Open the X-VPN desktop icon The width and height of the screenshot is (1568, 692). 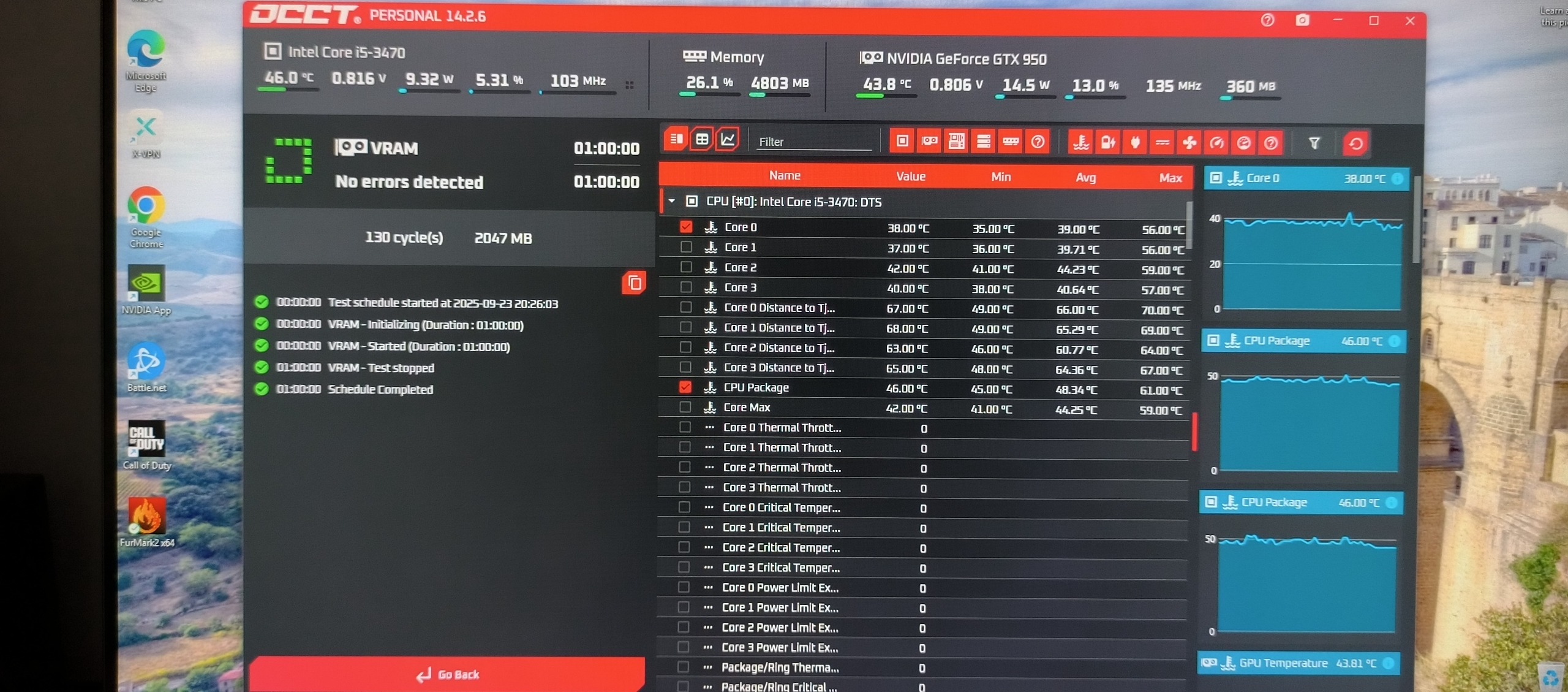[x=146, y=135]
